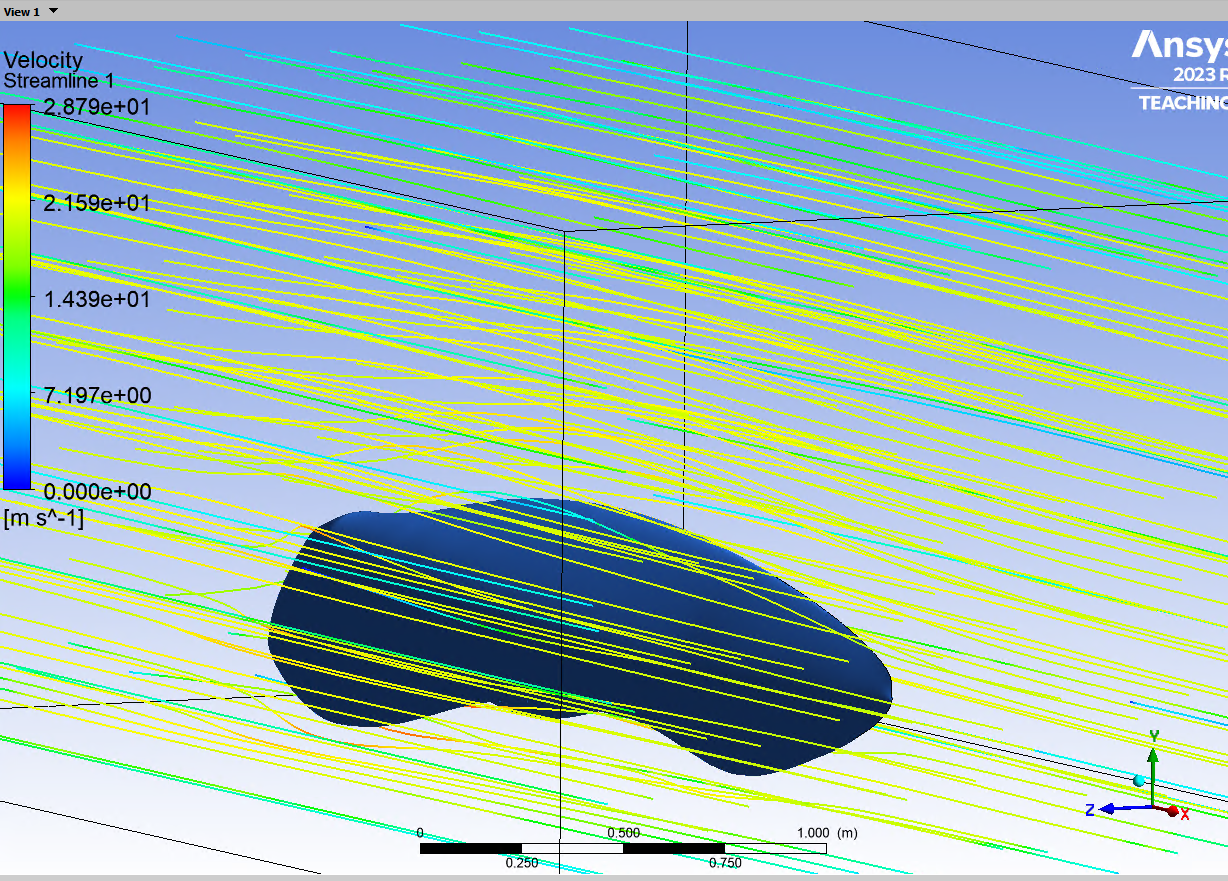
Task: Click the legend maximum value 2.879e+01
Action: click(x=95, y=107)
